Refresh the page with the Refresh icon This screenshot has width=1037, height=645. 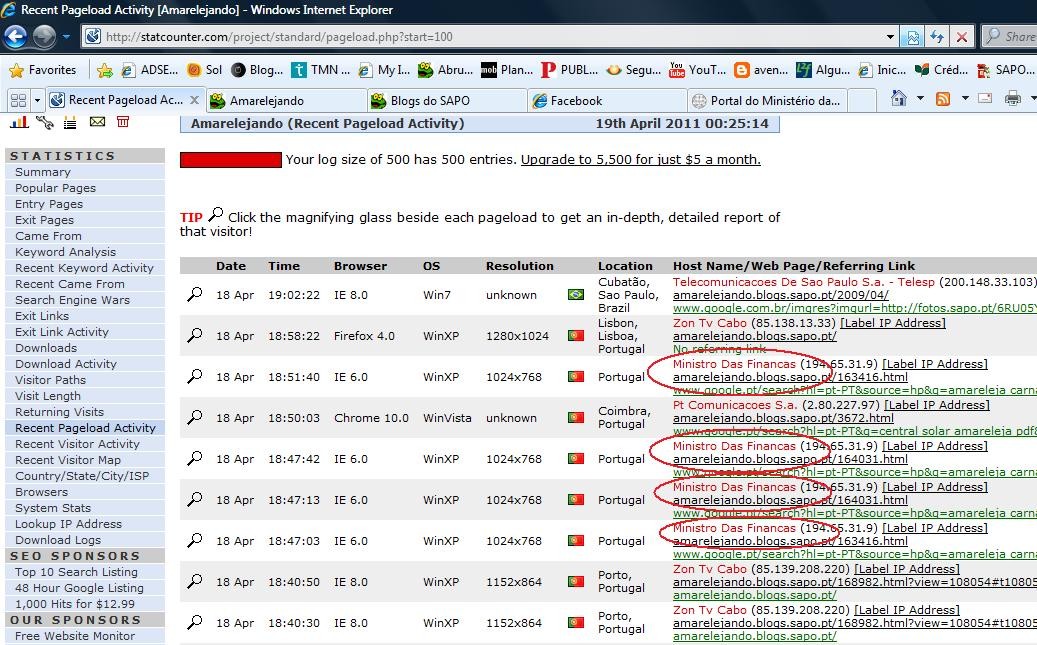(x=937, y=37)
